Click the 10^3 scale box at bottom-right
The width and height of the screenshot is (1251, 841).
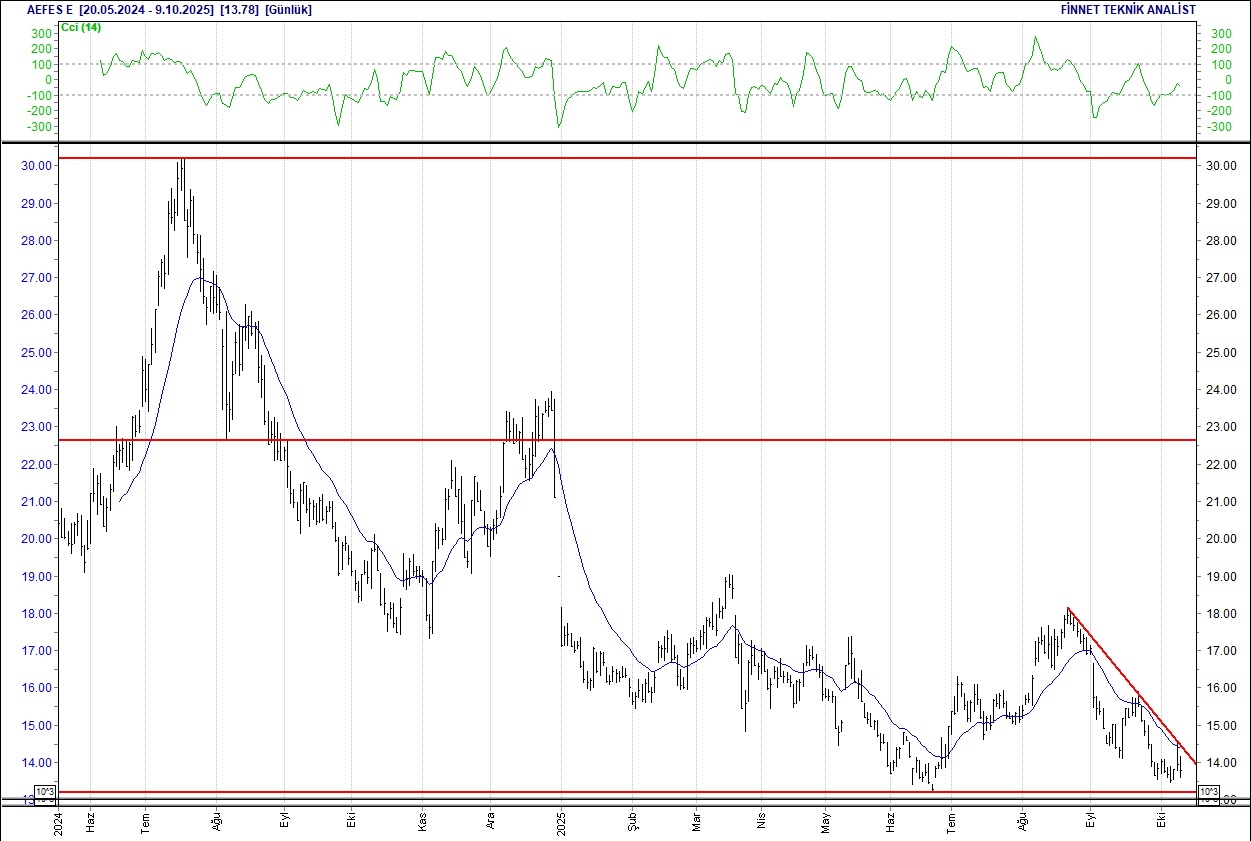point(1207,793)
